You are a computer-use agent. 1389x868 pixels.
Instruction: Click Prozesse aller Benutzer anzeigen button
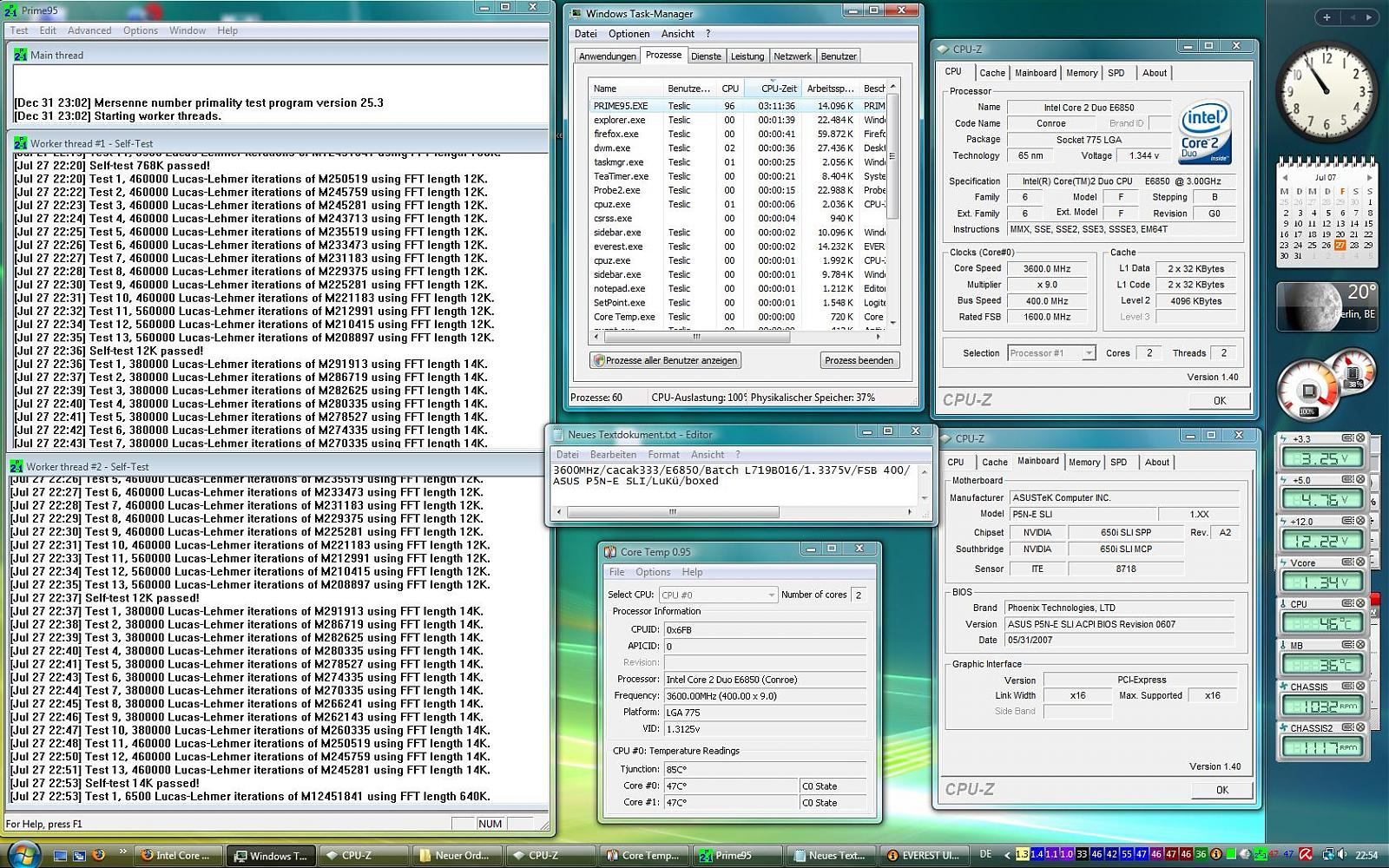point(665,360)
